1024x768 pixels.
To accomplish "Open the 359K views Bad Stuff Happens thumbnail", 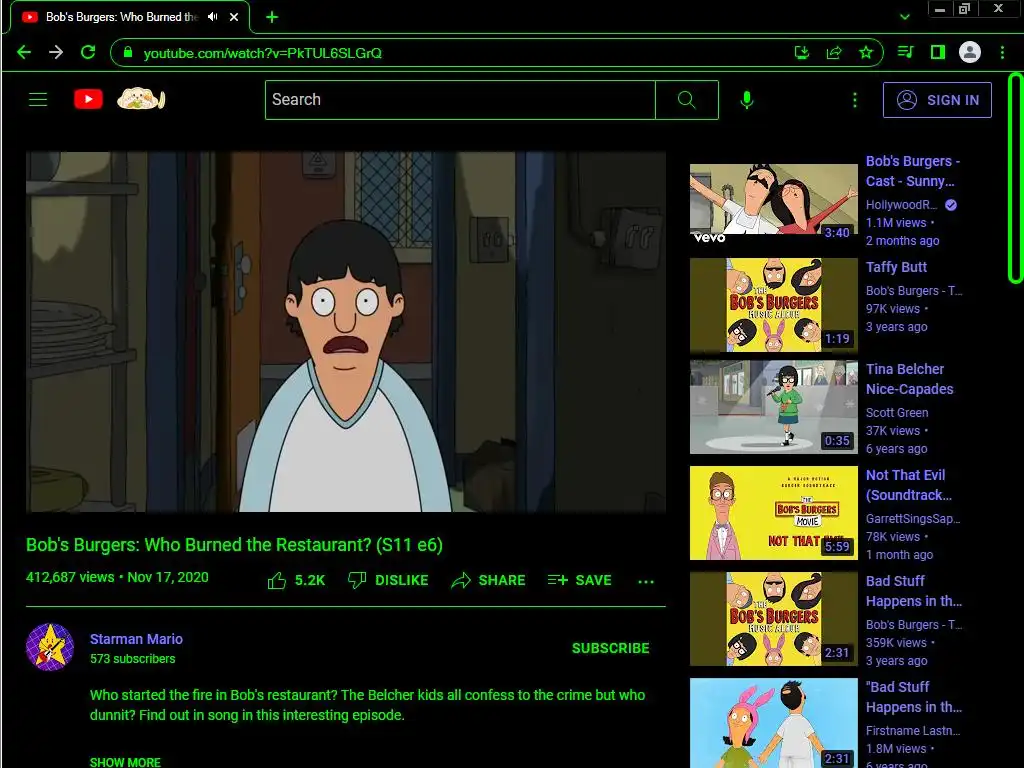I will point(774,619).
